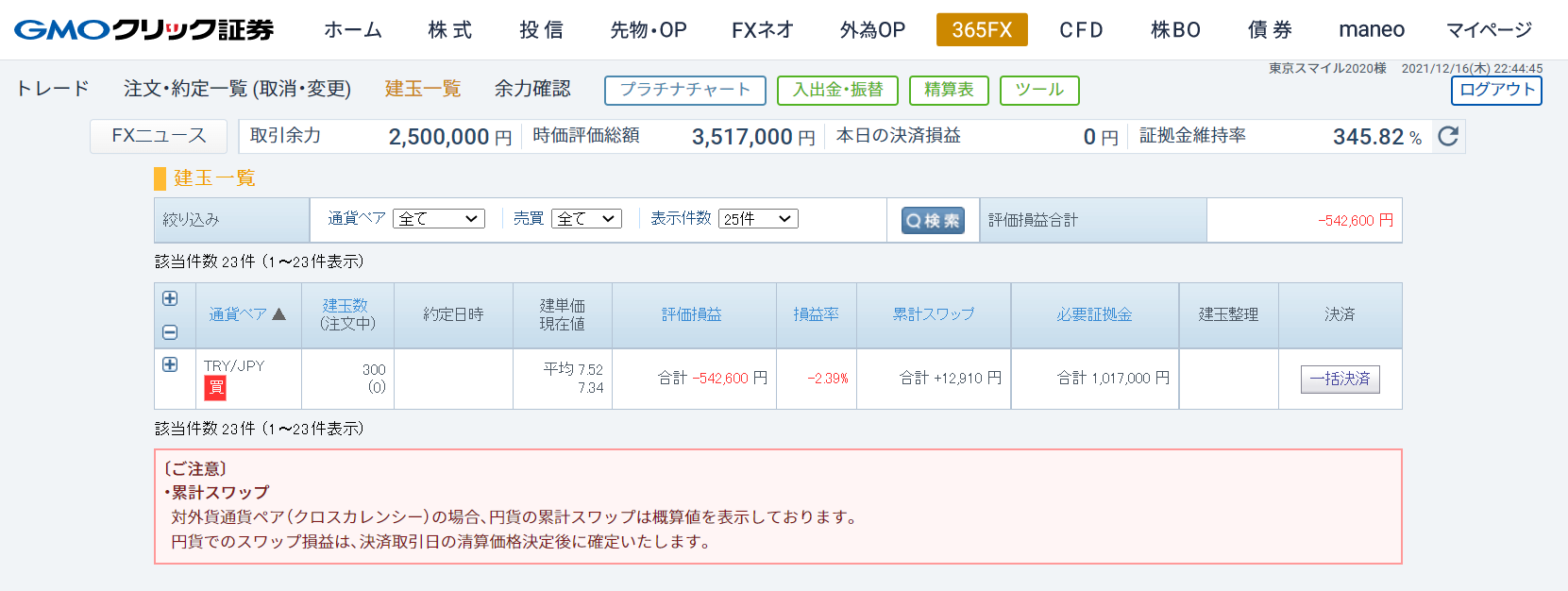Open the 表示件数 dropdown
Image resolution: width=1568 pixels, height=591 pixels.
coord(759,218)
